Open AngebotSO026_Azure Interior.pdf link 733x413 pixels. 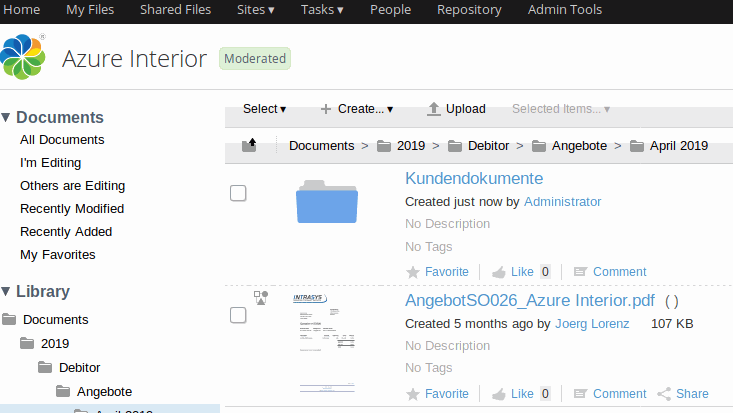(530, 300)
